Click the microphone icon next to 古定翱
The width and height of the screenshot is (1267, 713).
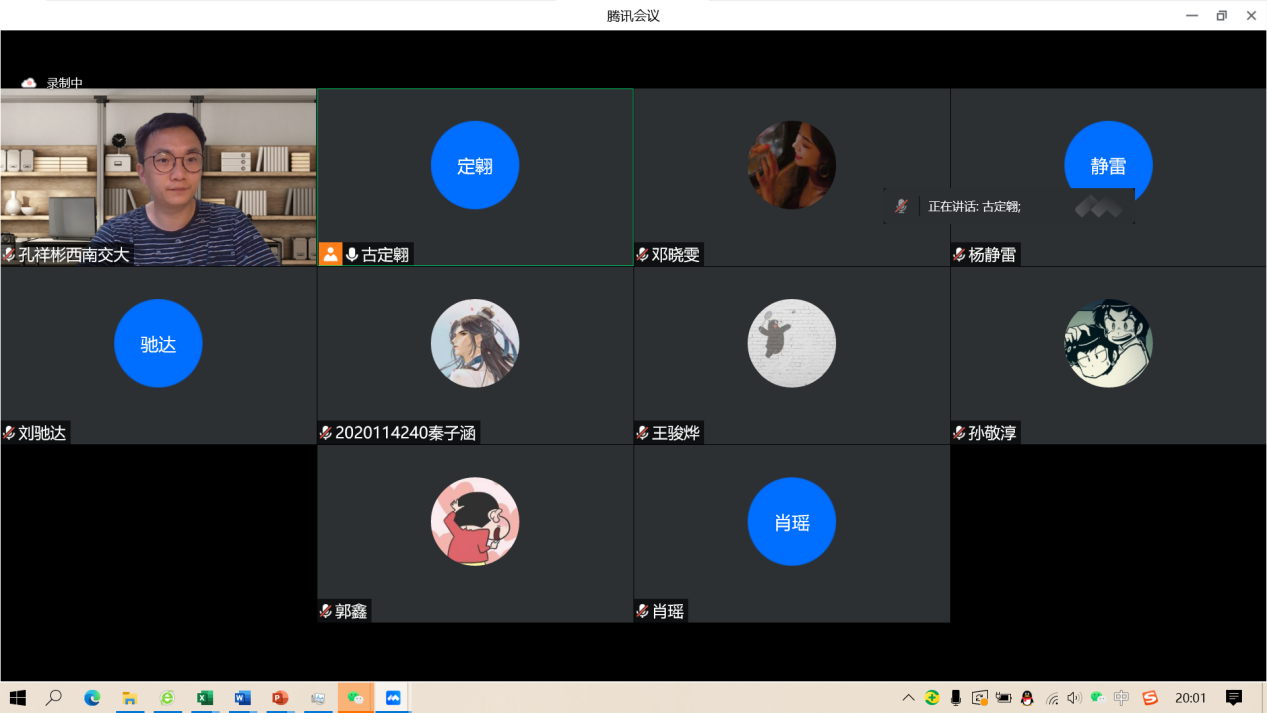pyautogui.click(x=352, y=255)
